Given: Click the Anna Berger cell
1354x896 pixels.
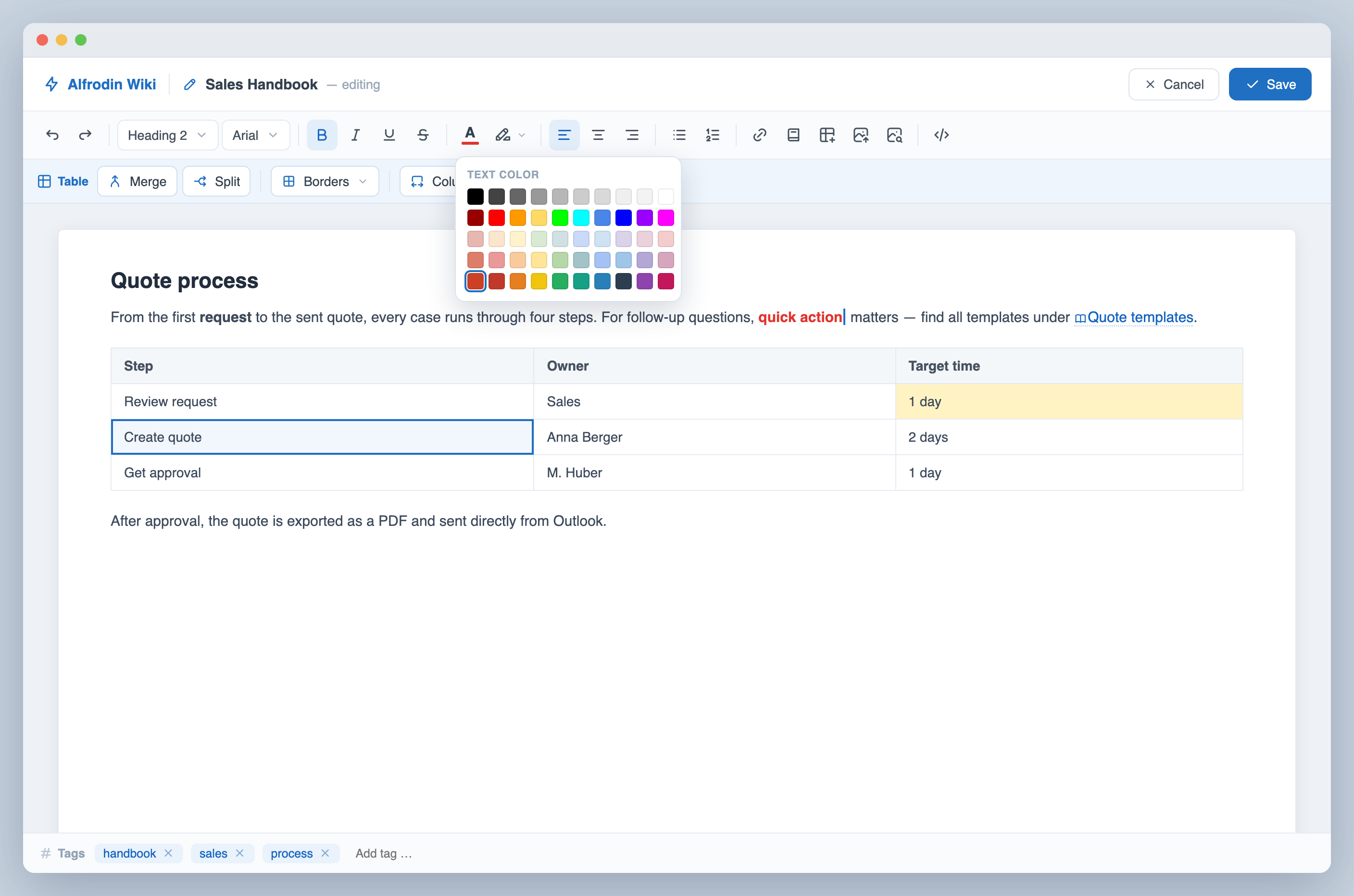Looking at the screenshot, I should (x=715, y=437).
